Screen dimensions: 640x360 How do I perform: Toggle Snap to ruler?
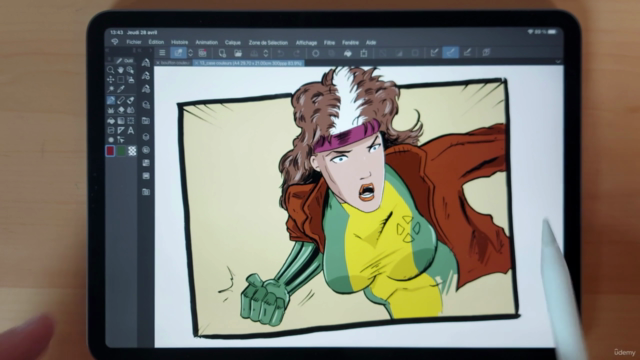[x=434, y=52]
